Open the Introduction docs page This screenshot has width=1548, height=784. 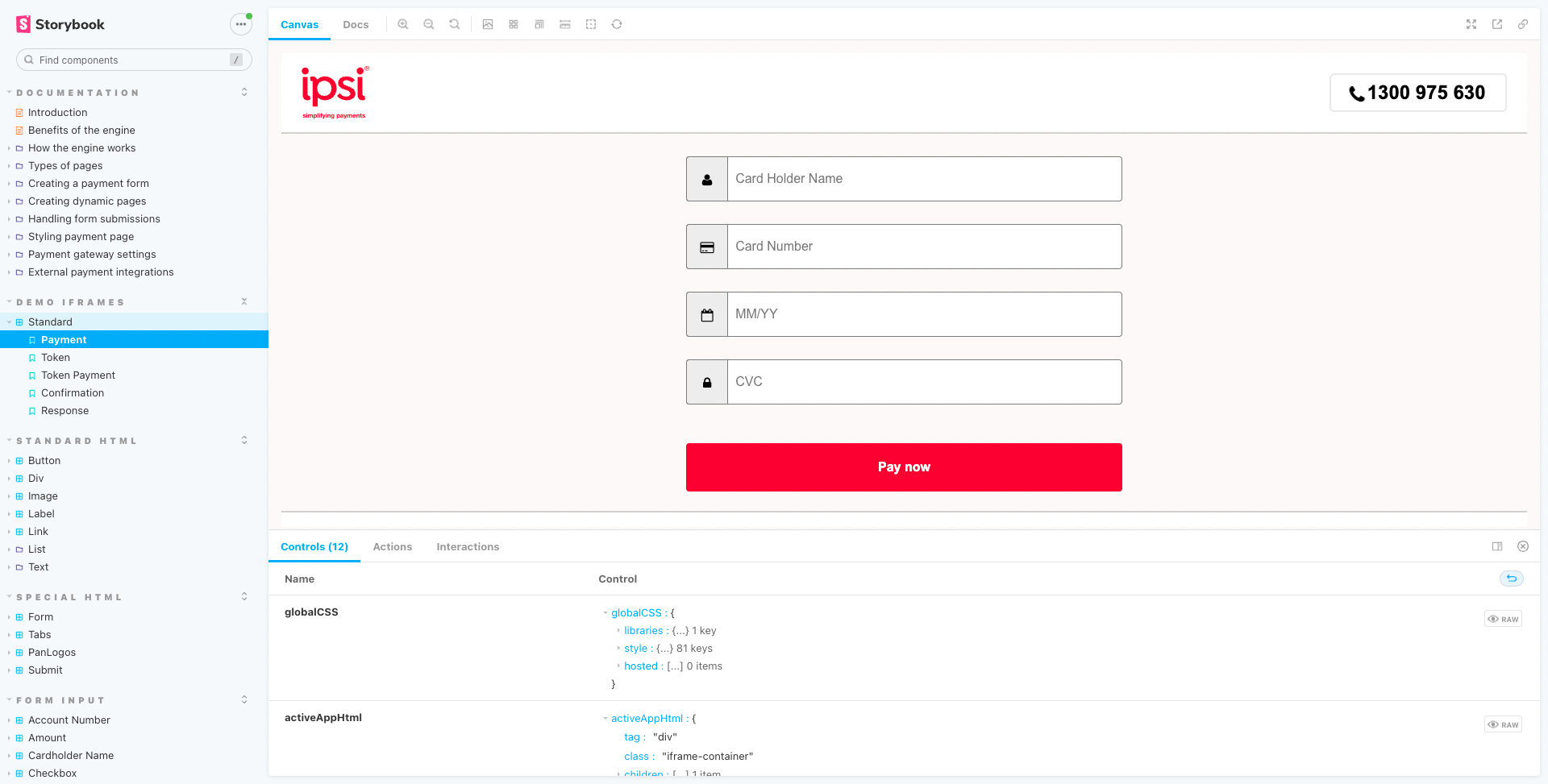pos(57,113)
